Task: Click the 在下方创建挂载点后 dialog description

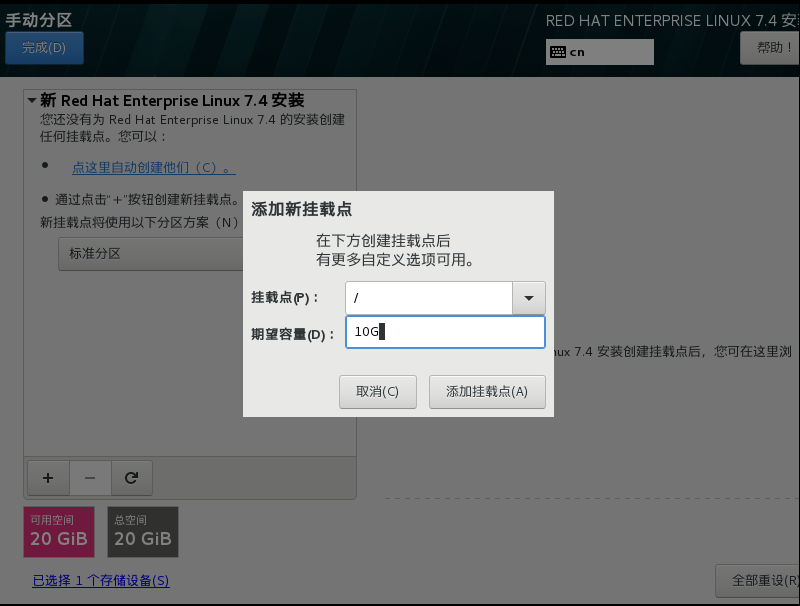Action: (x=383, y=240)
